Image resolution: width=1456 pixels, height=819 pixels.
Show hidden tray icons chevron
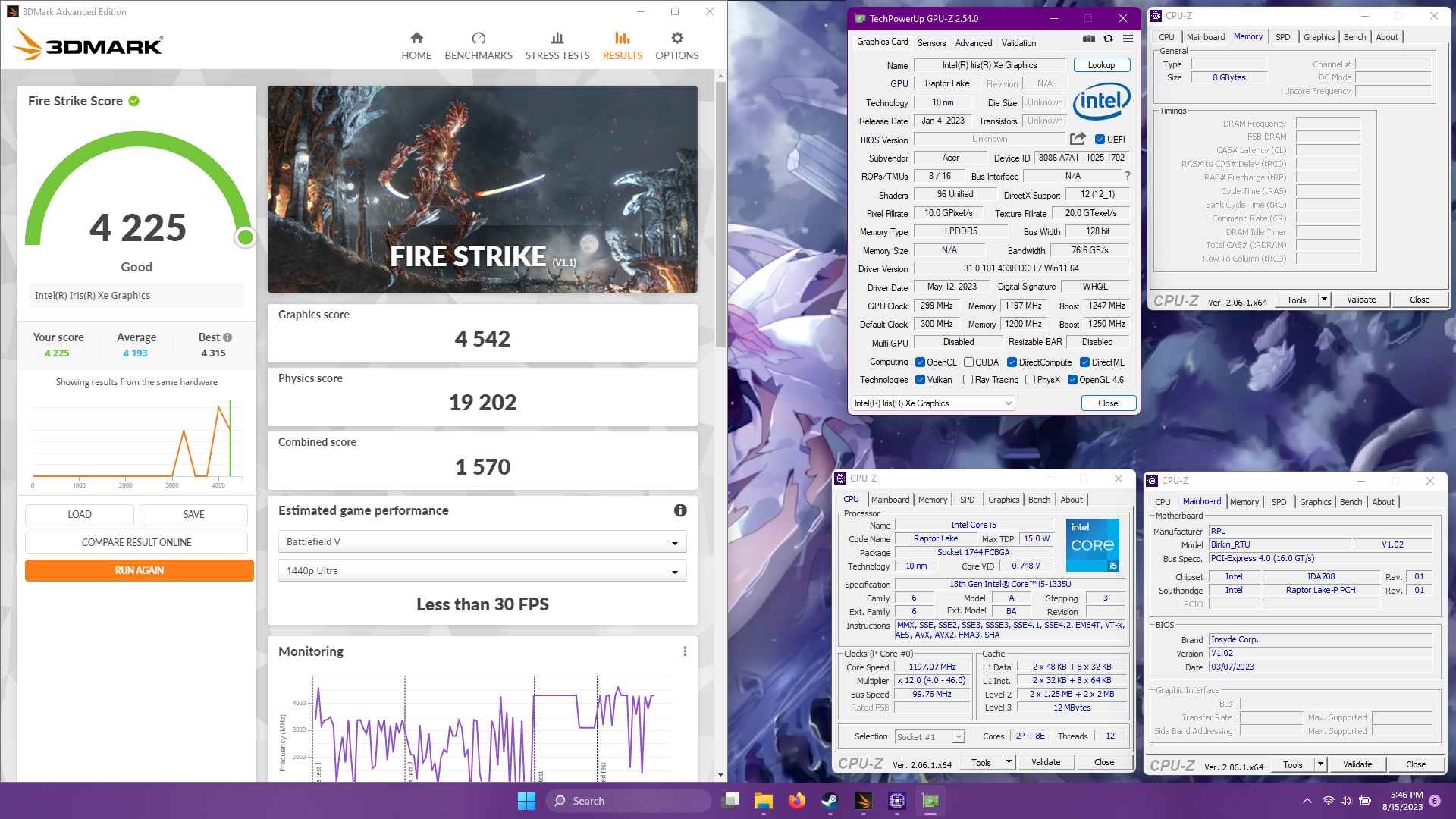[1307, 801]
